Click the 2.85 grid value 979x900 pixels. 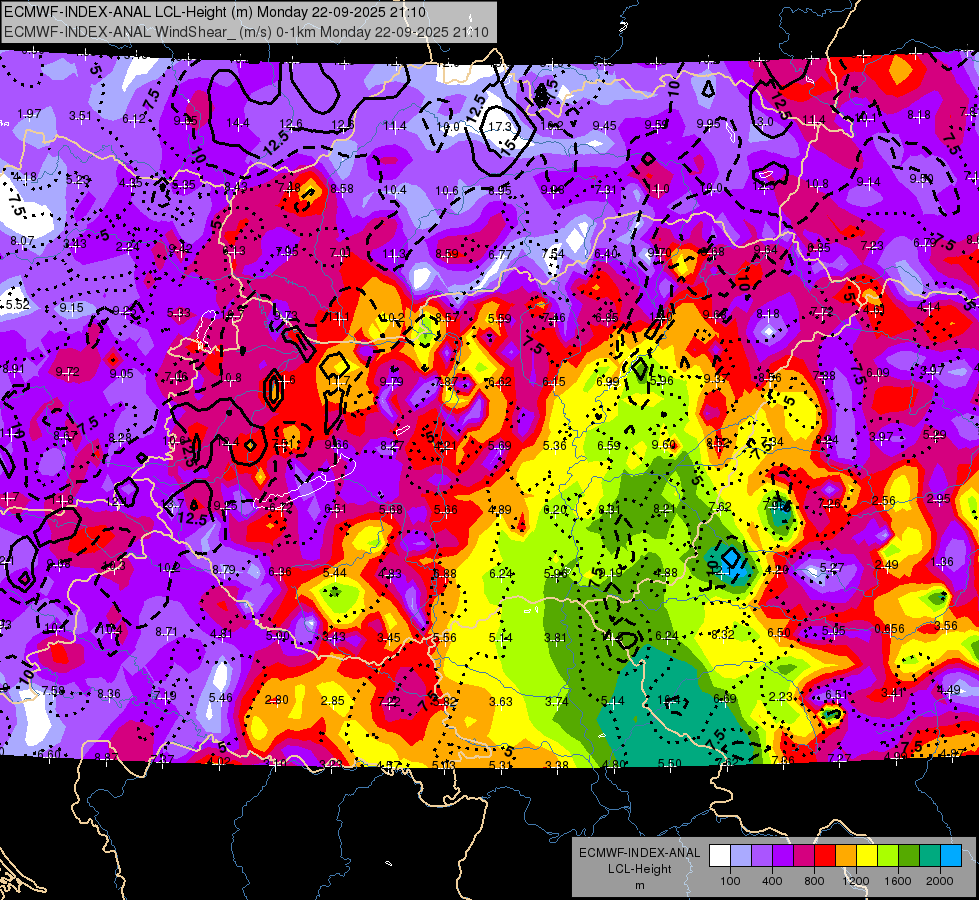coord(333,701)
